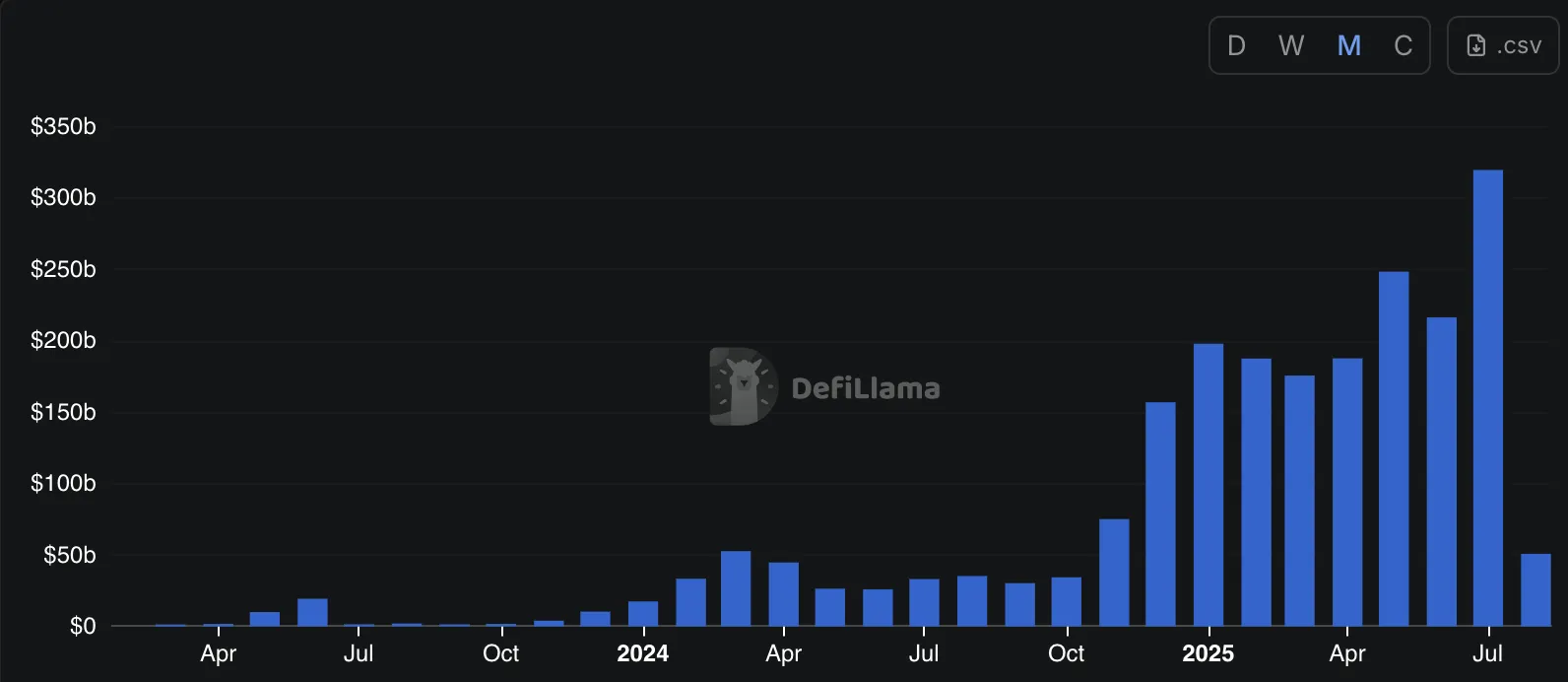1568x682 pixels.
Task: Switch chart to Daily (D) view
Action: (1236, 45)
